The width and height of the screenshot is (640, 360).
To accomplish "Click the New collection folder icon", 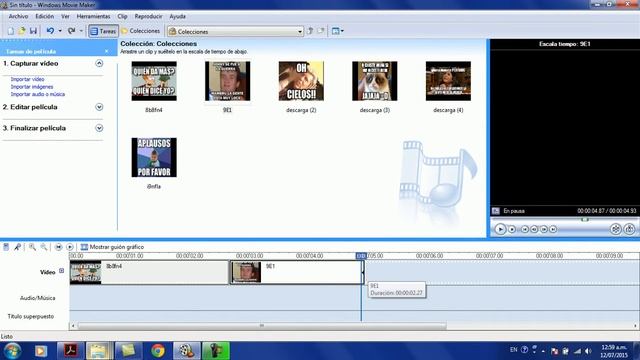I will pos(321,31).
